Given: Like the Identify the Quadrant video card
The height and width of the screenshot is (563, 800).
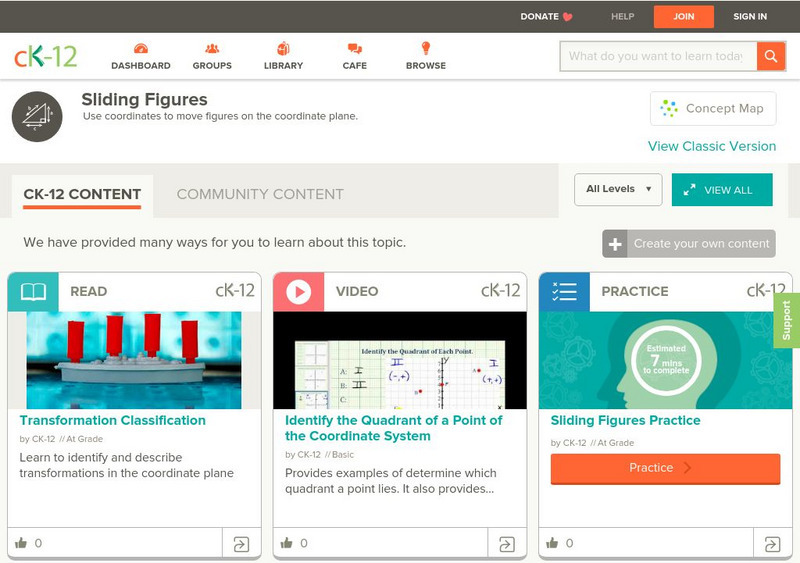Looking at the screenshot, I should click(x=287, y=543).
